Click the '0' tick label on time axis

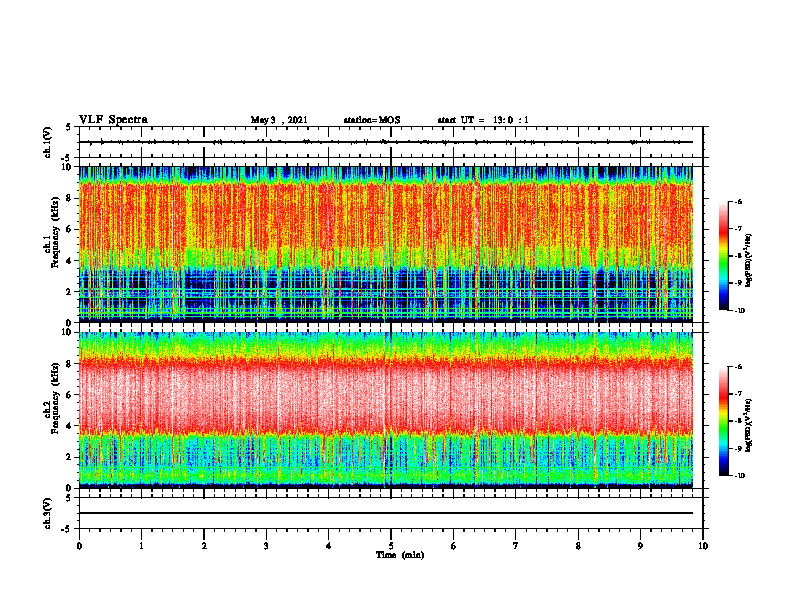pos(79,546)
